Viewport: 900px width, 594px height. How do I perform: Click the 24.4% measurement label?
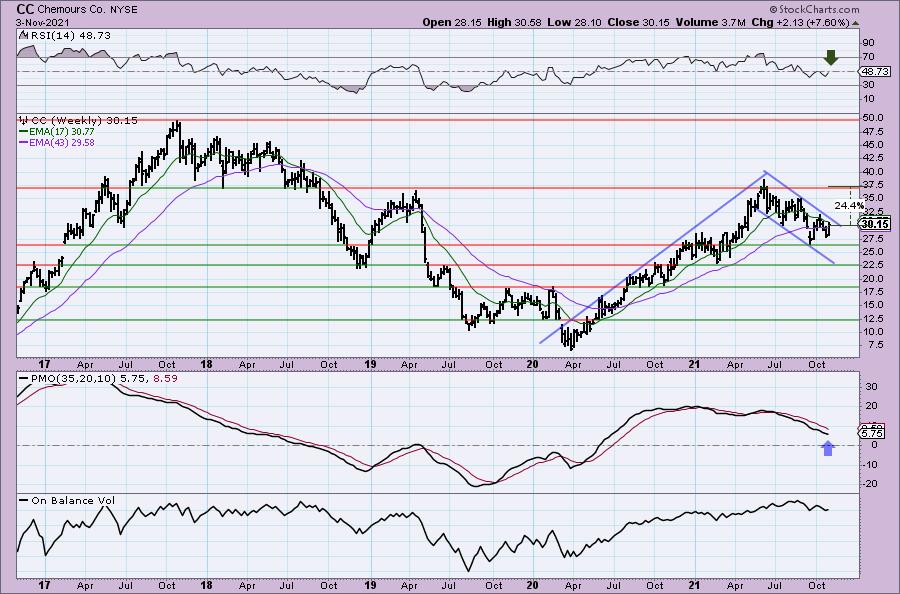tap(849, 205)
